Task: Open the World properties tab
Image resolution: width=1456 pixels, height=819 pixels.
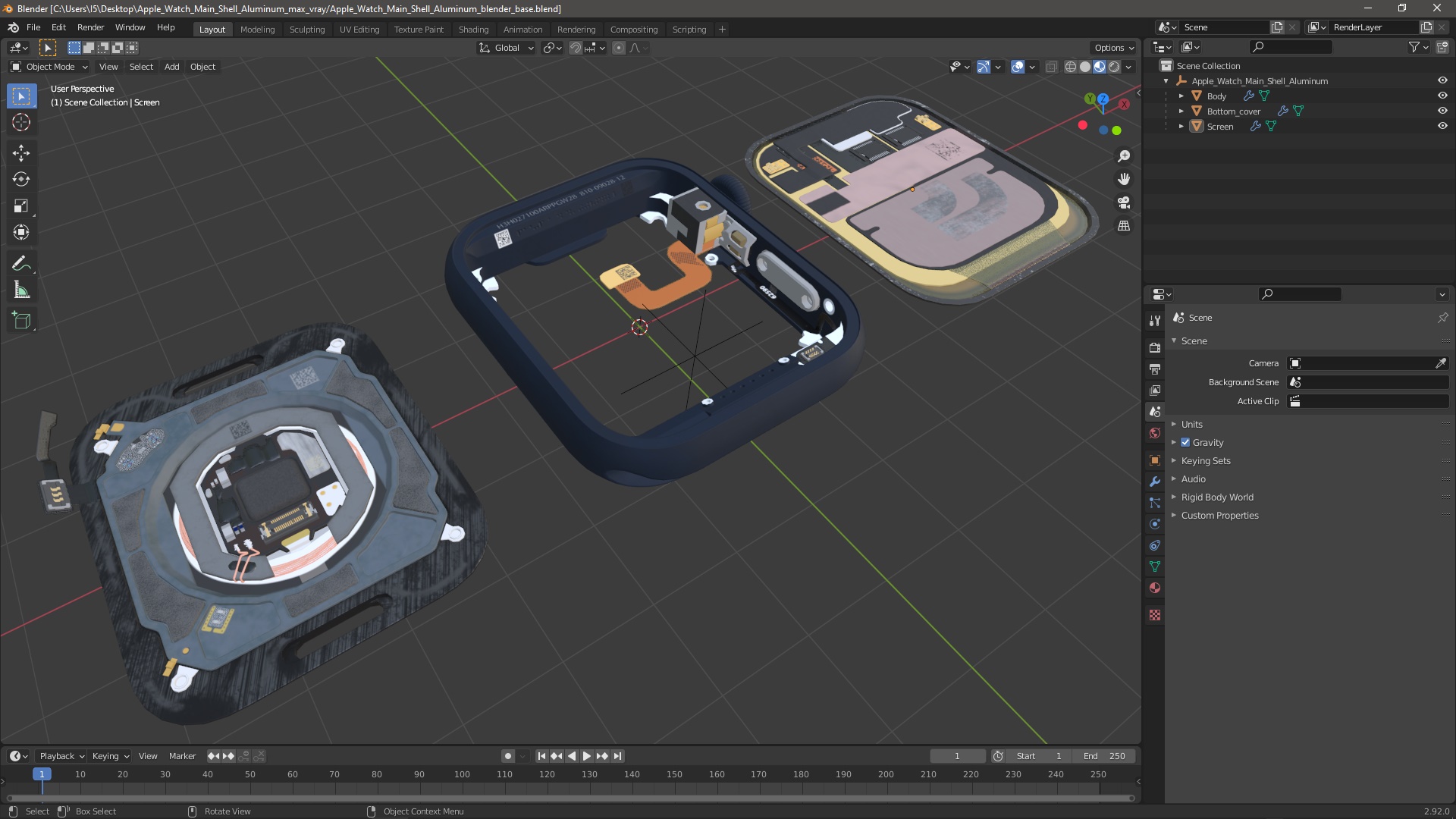Action: (1155, 433)
